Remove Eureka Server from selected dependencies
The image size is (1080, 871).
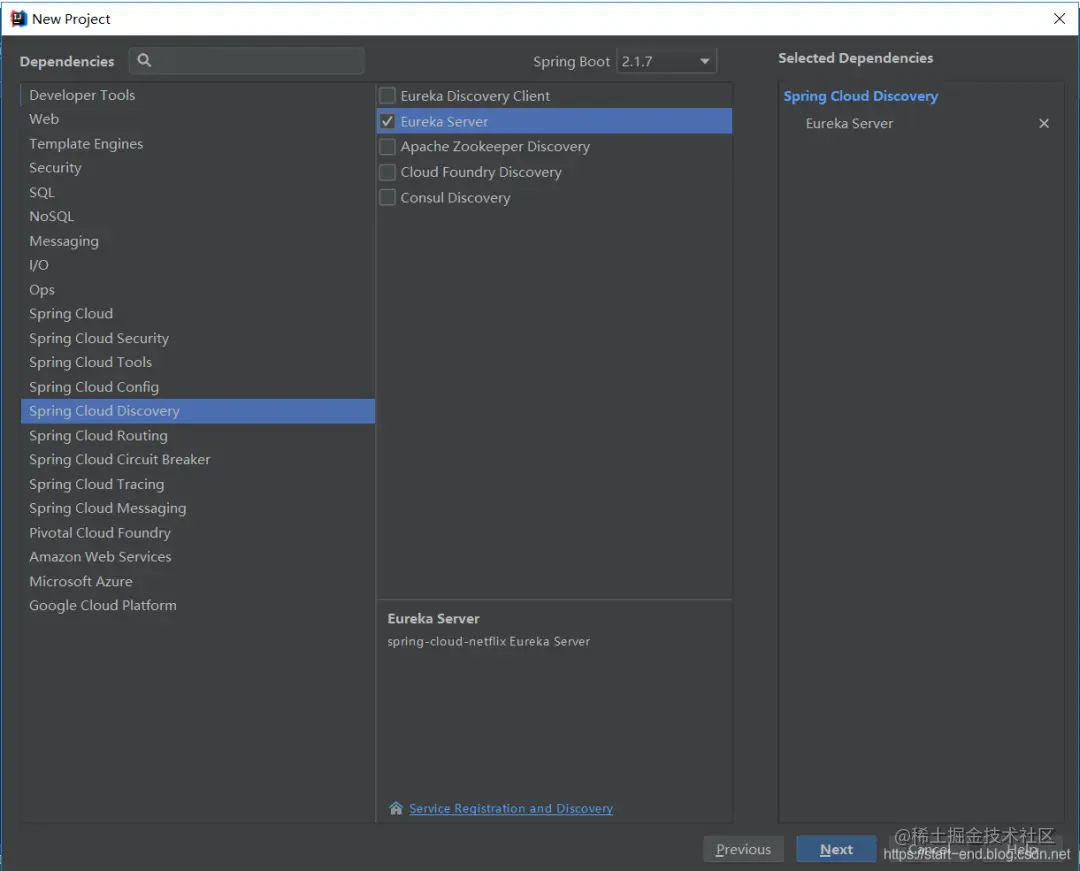click(x=1043, y=123)
